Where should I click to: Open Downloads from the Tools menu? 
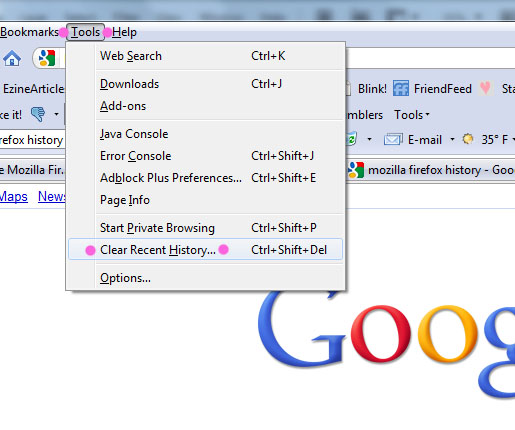click(205, 84)
